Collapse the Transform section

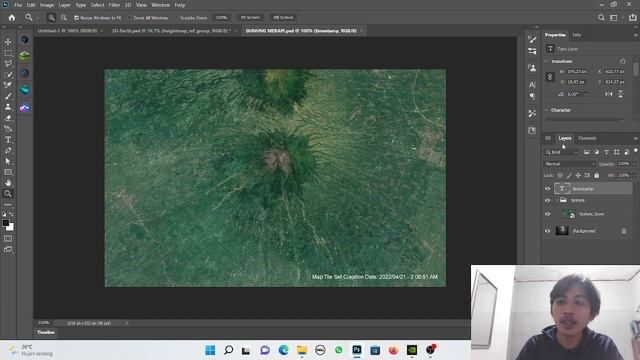547,61
